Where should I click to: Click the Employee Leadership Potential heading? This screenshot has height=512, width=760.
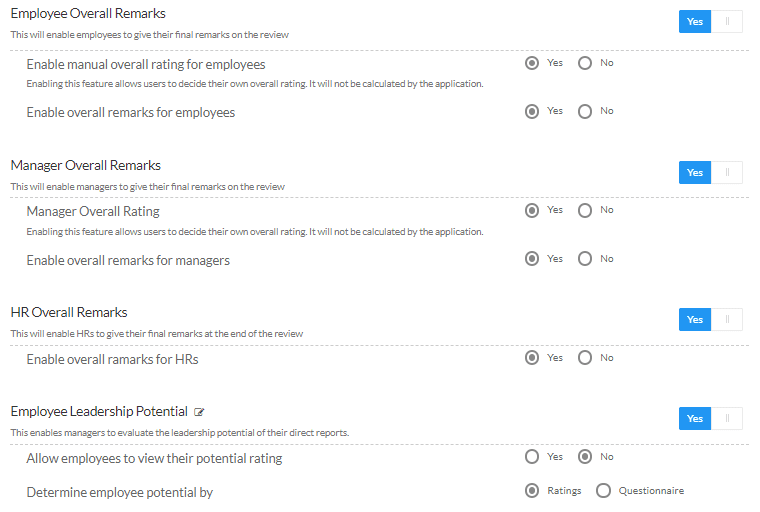(x=99, y=412)
